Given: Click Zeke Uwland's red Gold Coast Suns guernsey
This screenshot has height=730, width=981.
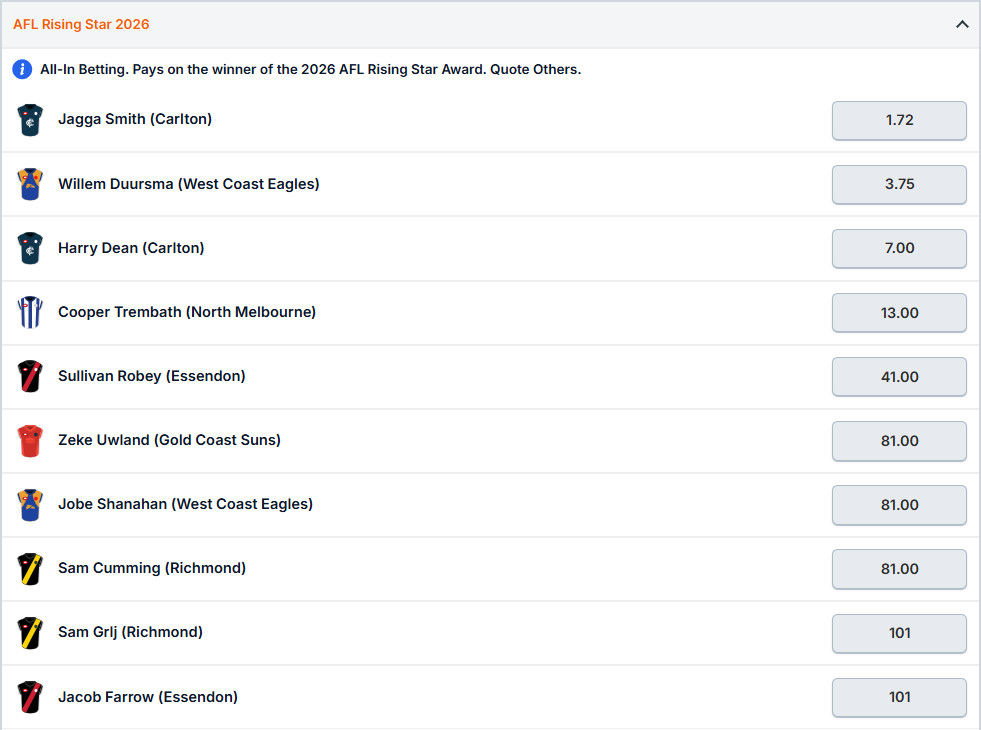Looking at the screenshot, I should click(x=30, y=440).
